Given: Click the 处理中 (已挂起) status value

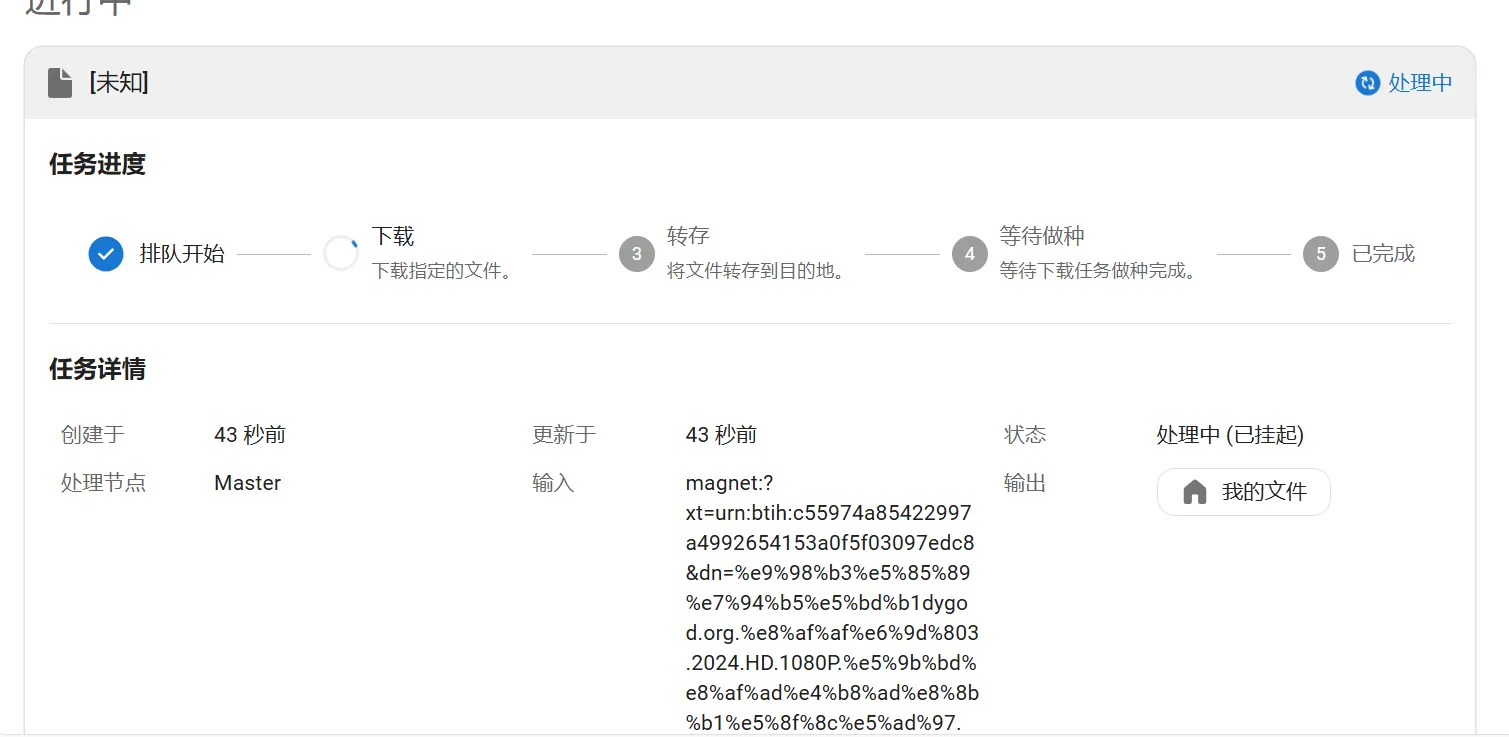Looking at the screenshot, I should 1230,435.
